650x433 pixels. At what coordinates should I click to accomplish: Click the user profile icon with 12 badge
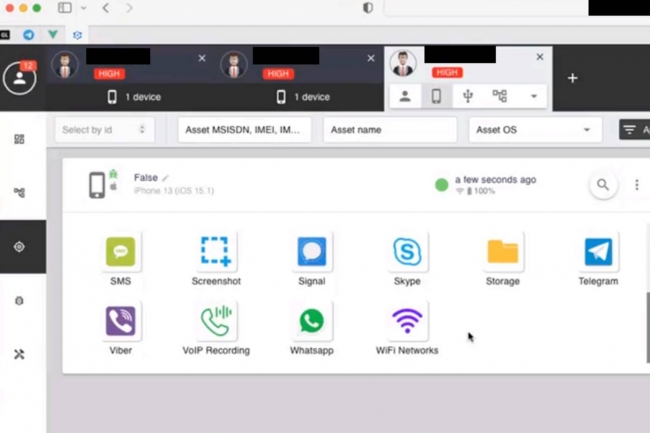(19, 77)
